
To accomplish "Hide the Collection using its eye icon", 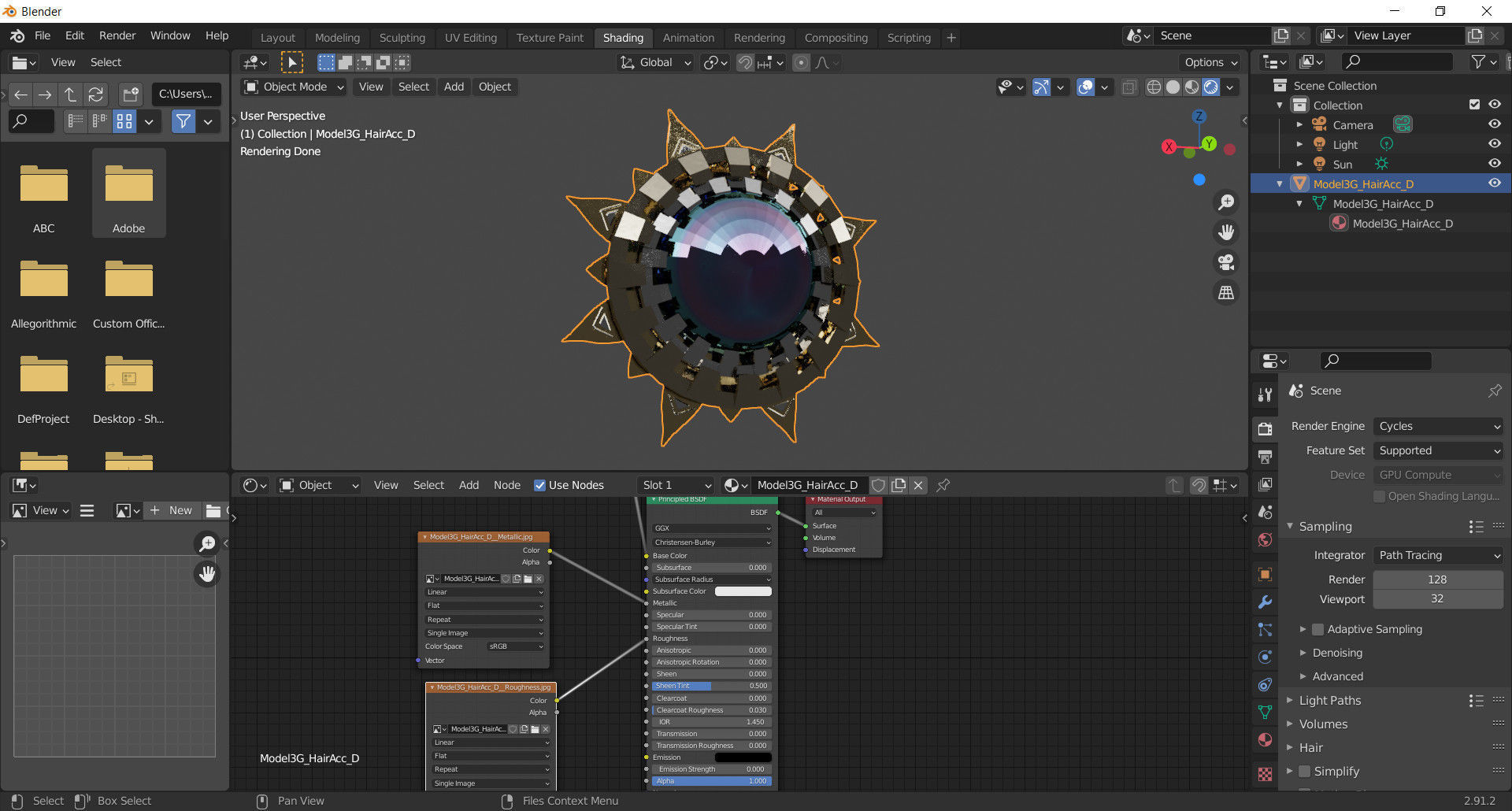I will [x=1494, y=104].
